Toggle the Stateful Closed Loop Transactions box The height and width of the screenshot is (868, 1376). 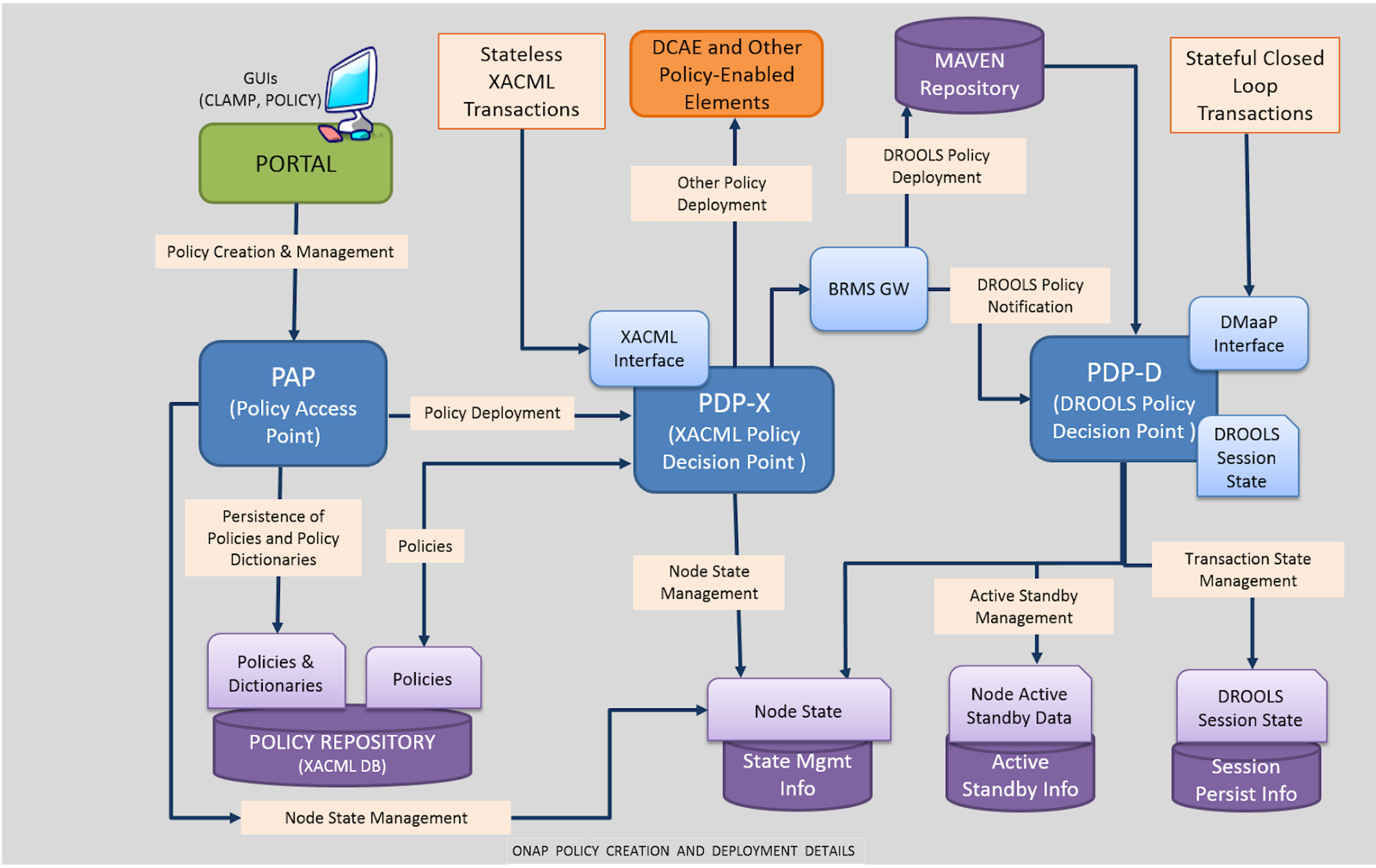pyautogui.click(x=1254, y=80)
